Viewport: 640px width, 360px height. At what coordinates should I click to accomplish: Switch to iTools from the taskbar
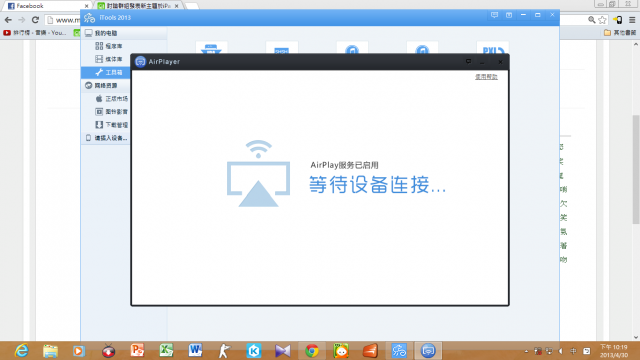point(399,351)
